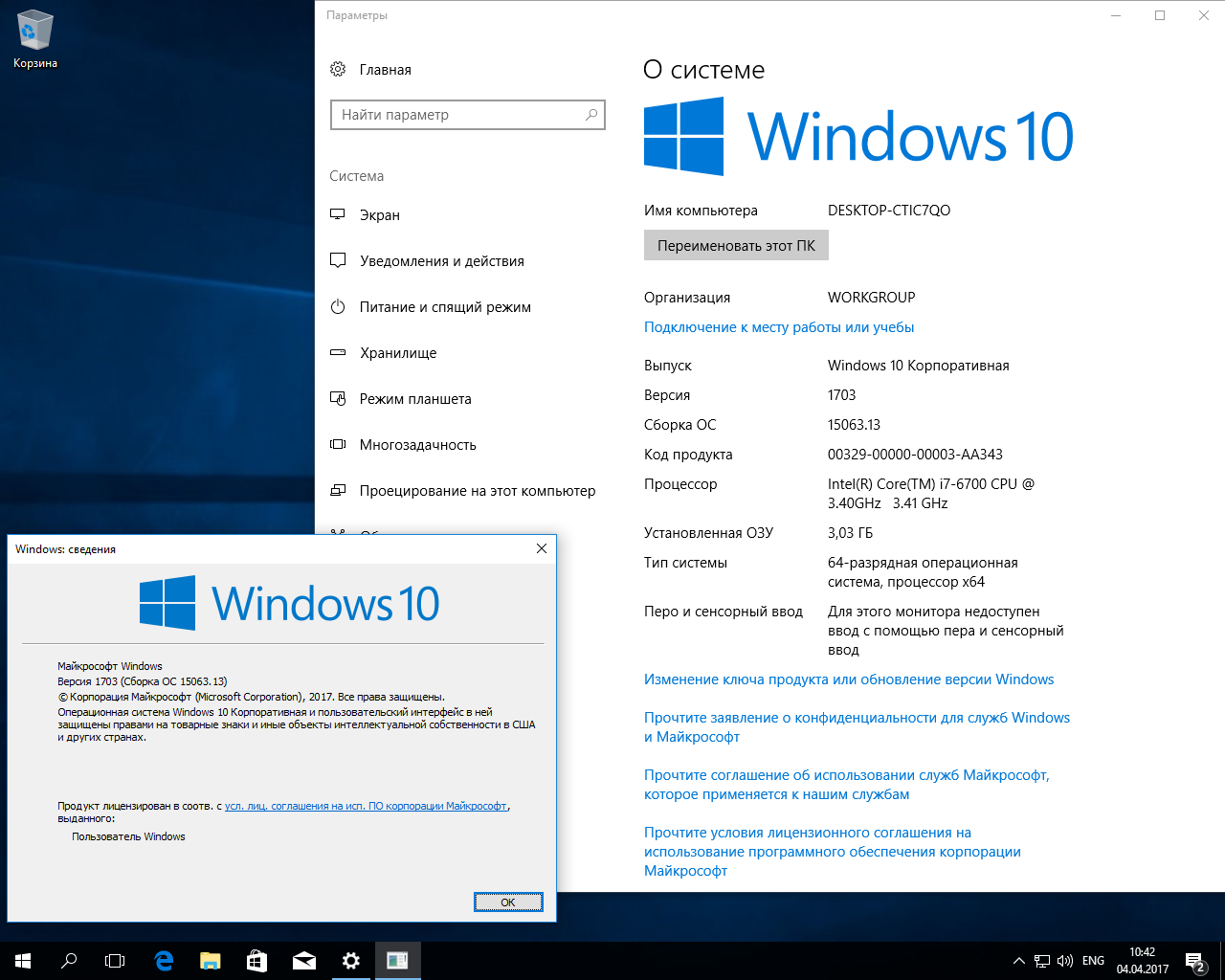Open Подключение к месту работы или учебы link

click(779, 327)
